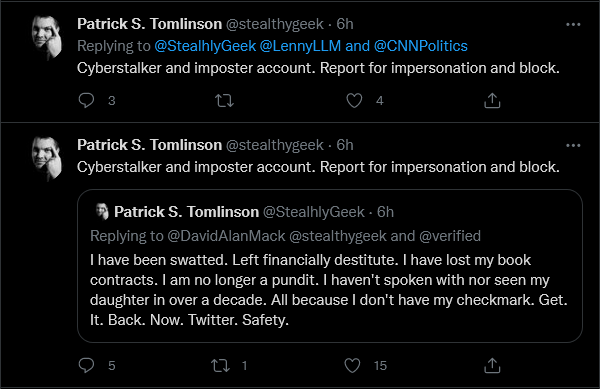Like the second tweet with 15 likes
The width and height of the screenshot is (600, 389).
(352, 365)
